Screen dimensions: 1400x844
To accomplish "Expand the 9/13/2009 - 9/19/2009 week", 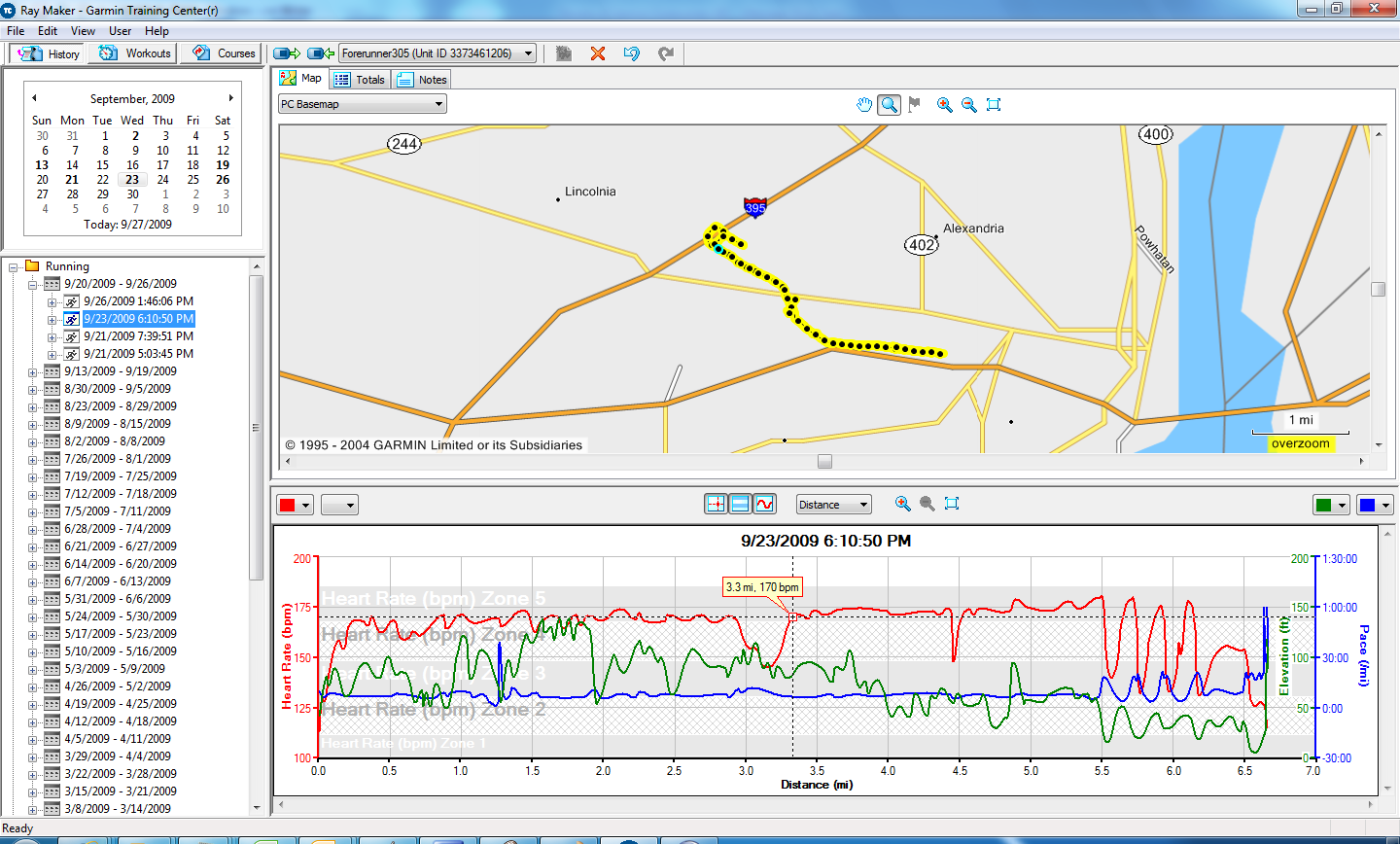I will 32,371.
